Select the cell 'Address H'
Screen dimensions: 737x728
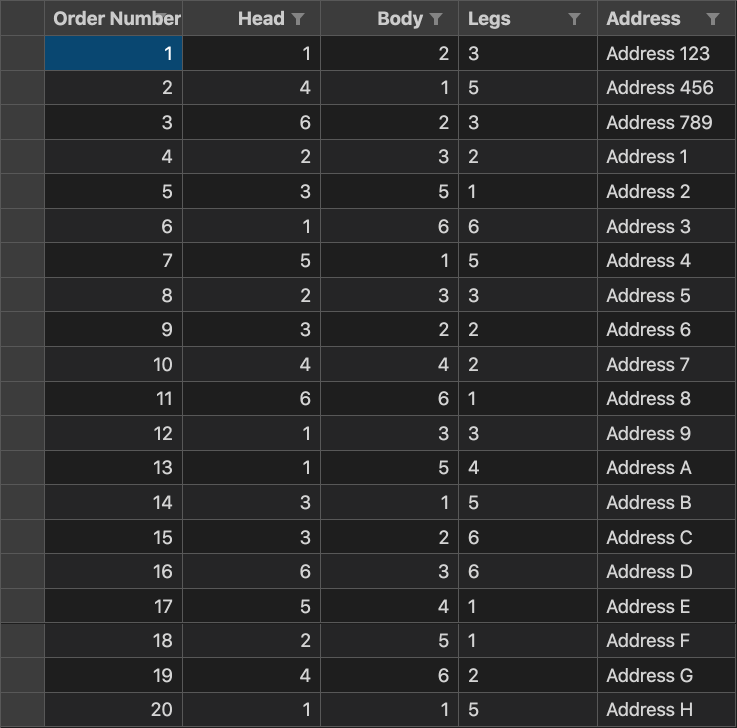point(666,710)
